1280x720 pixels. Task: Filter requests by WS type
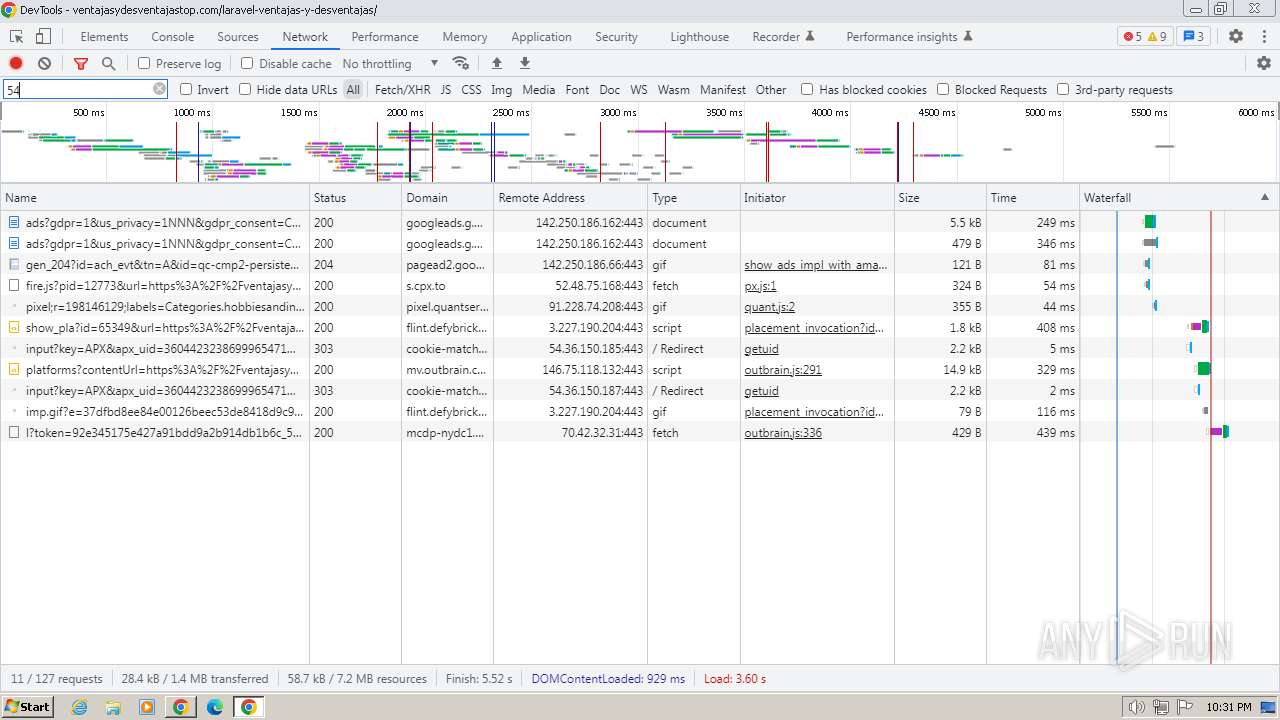[639, 89]
